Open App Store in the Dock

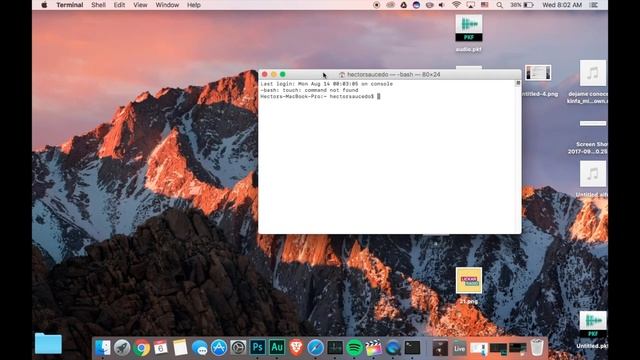point(219,348)
